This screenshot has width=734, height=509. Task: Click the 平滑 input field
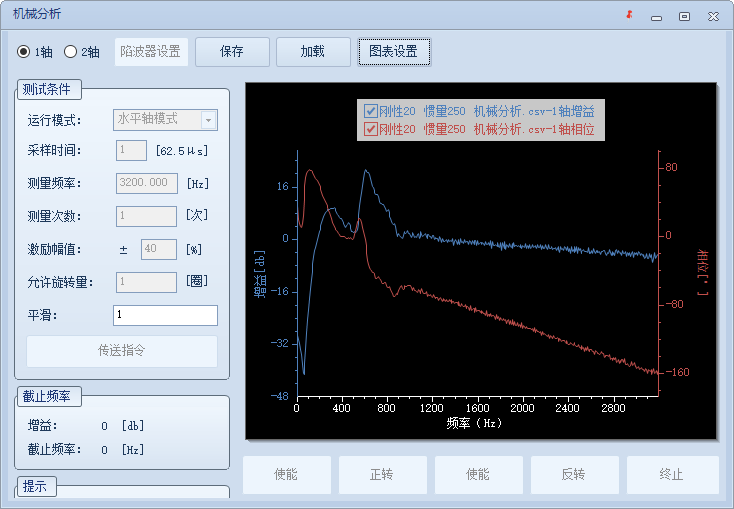(165, 316)
